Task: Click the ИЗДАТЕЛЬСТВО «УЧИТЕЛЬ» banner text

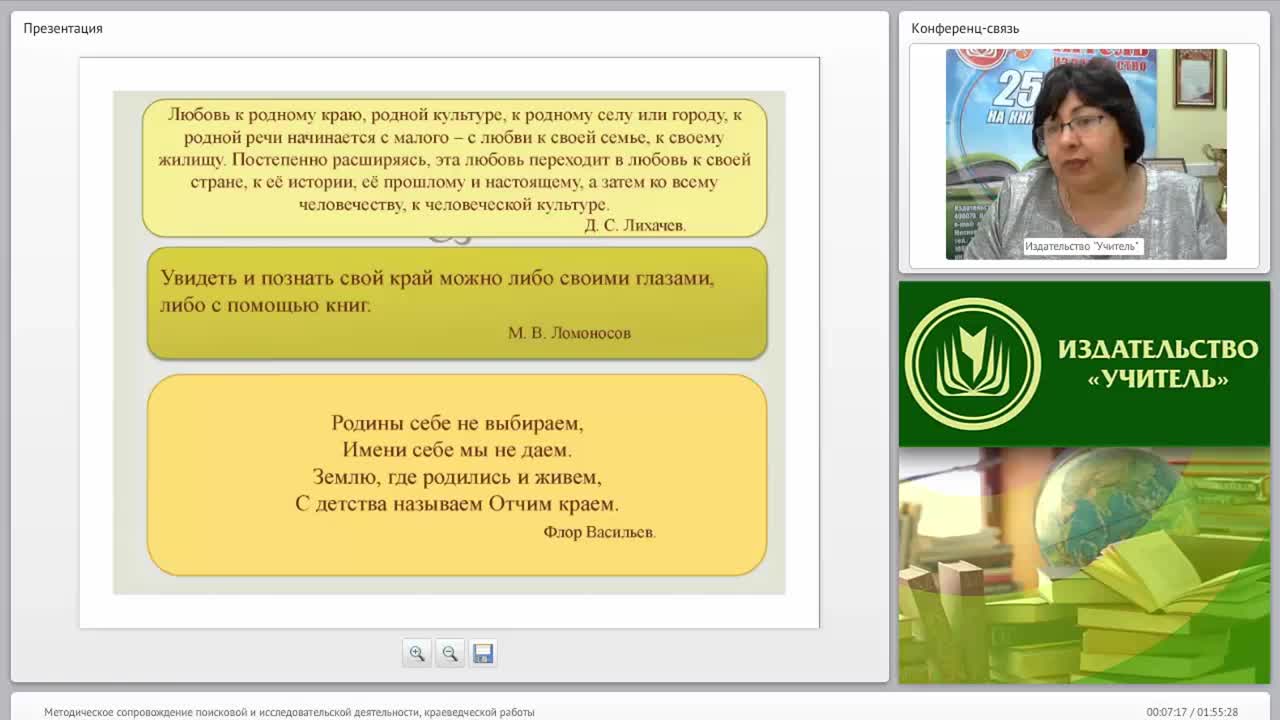Action: pos(1158,364)
